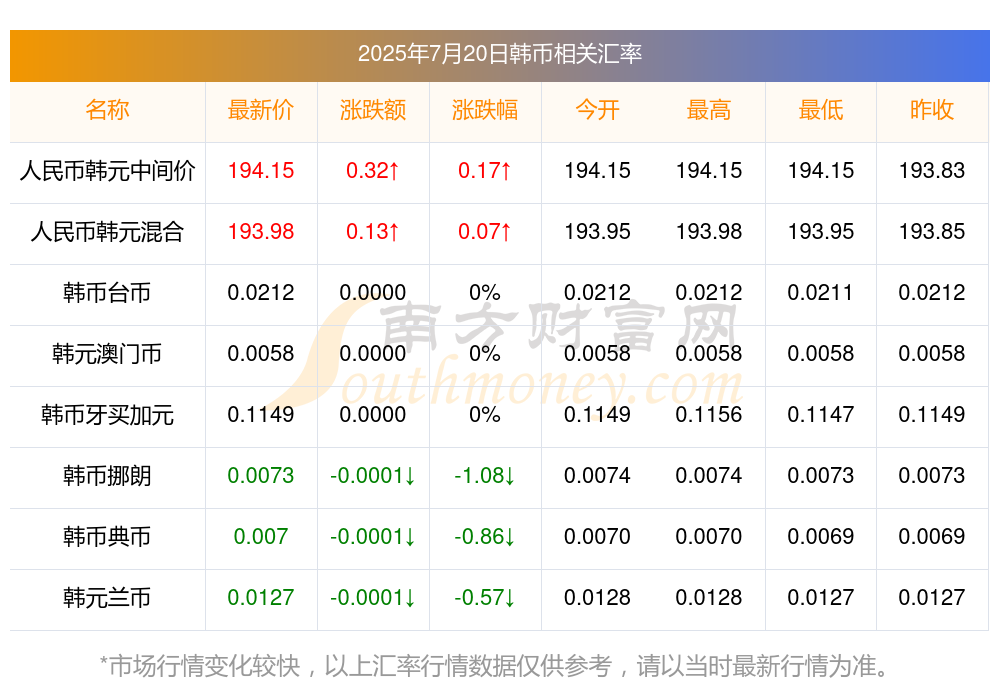The image size is (1000, 698).
Task: Click the red latest price 193.98
Action: (x=261, y=232)
